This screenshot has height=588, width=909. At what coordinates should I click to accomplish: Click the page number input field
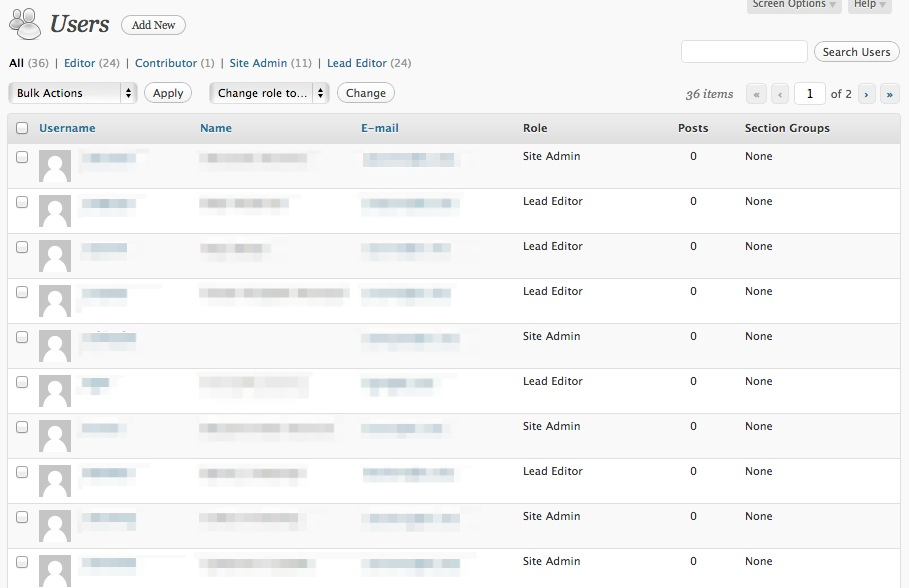coord(810,93)
